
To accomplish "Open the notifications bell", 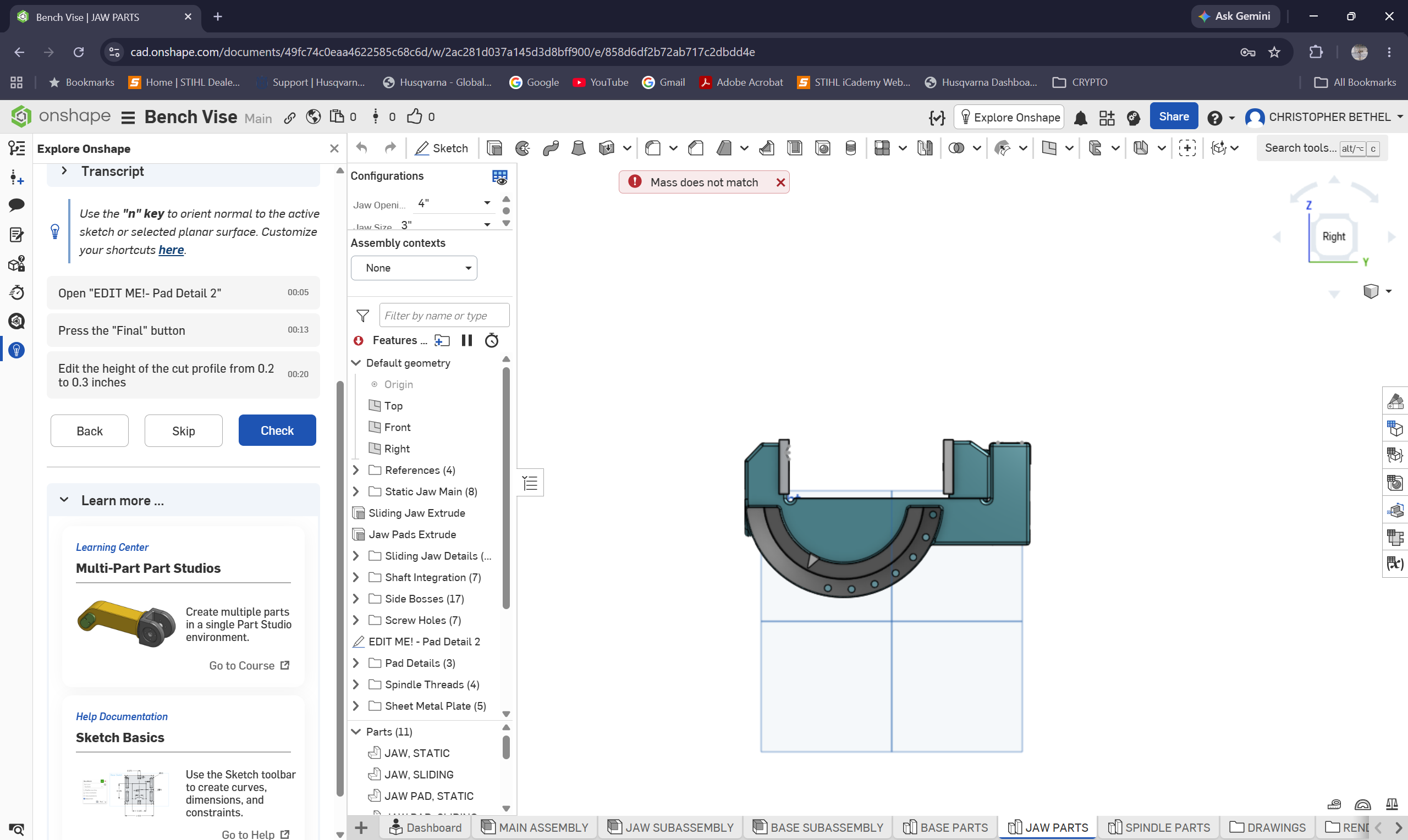I will [x=1081, y=118].
